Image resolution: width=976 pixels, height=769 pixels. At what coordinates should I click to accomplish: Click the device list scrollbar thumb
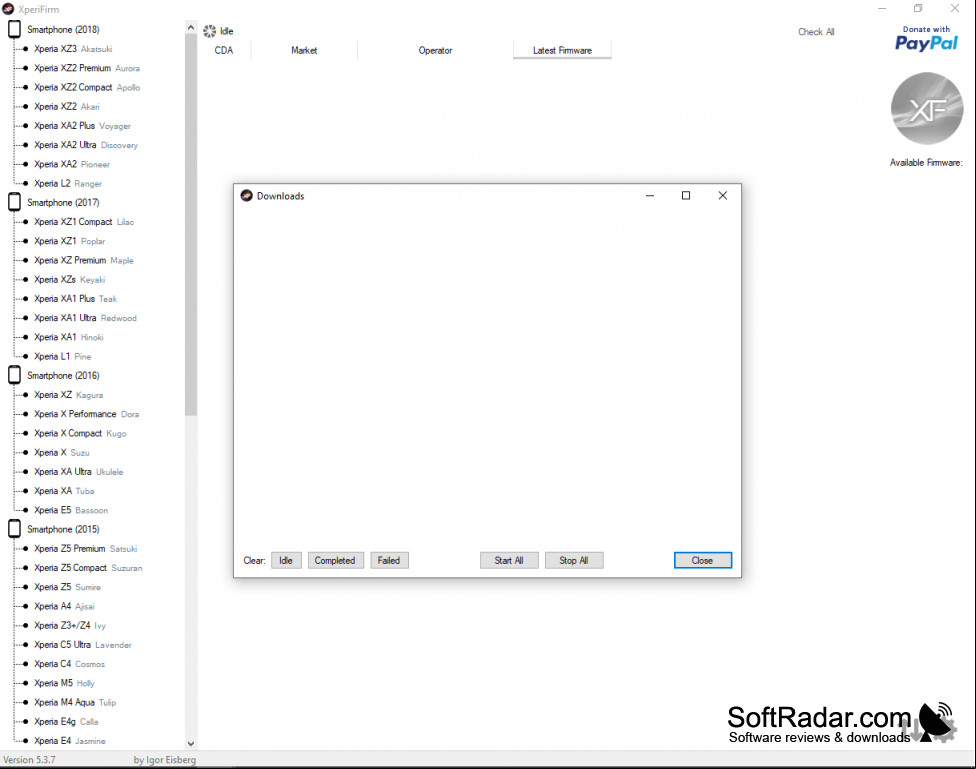pyautogui.click(x=190, y=225)
